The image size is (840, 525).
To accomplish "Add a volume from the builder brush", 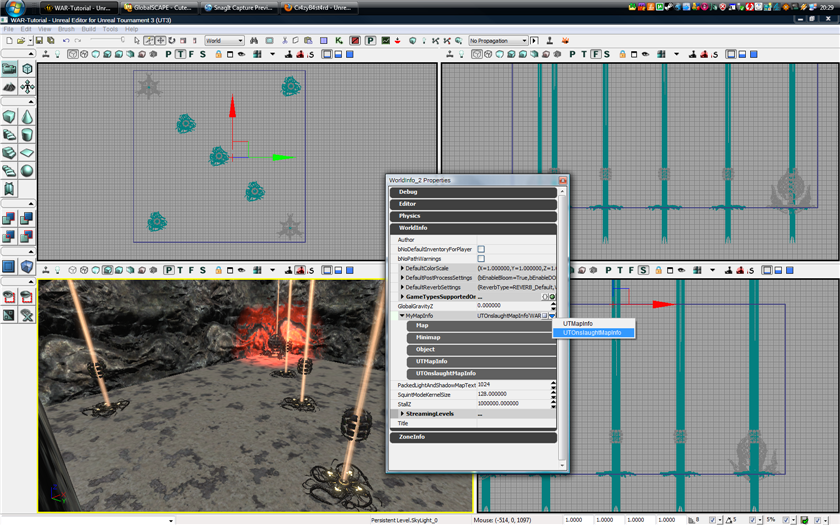I will [x=27, y=266].
